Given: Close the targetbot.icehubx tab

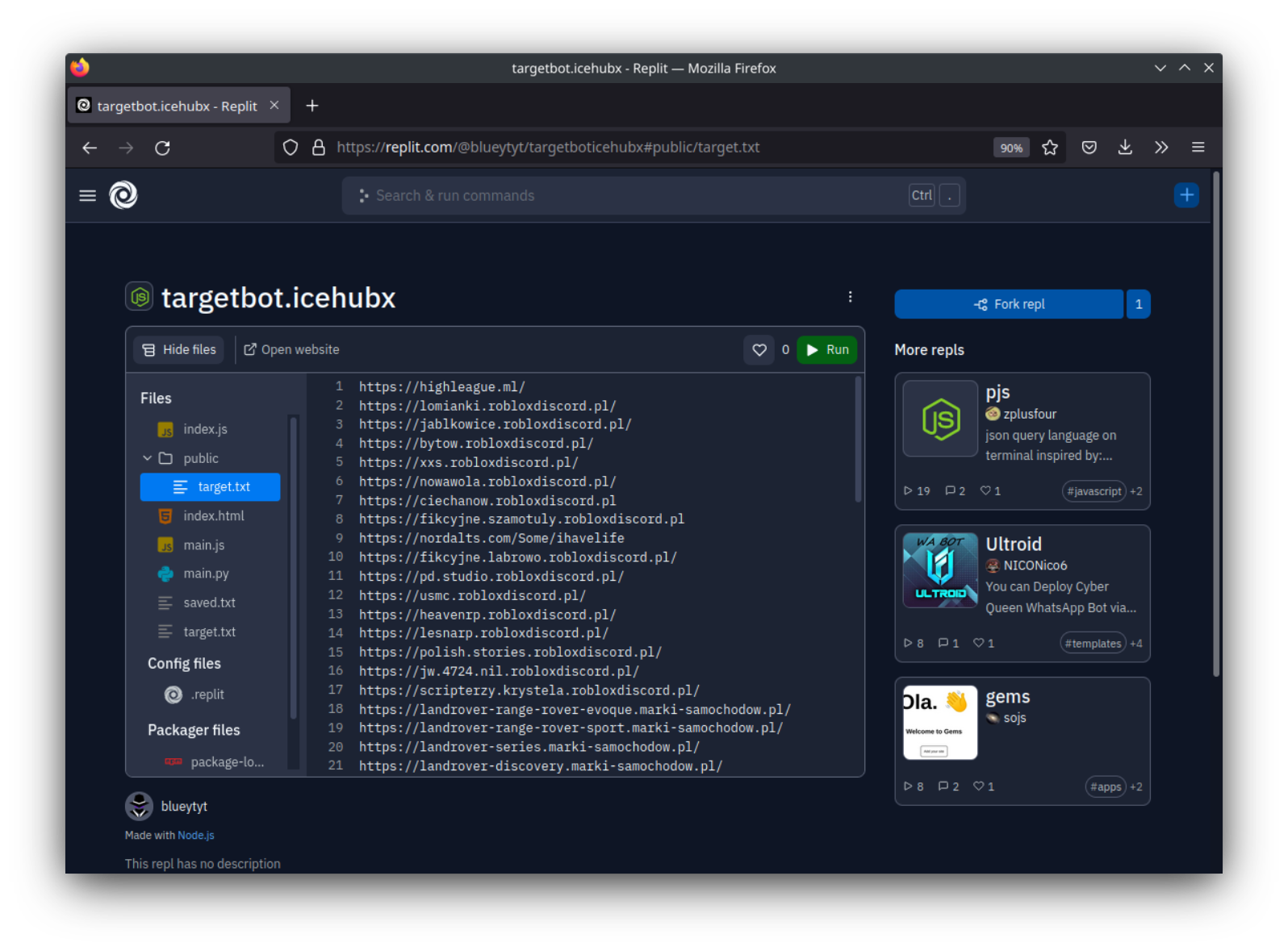Looking at the screenshot, I should coord(274,105).
